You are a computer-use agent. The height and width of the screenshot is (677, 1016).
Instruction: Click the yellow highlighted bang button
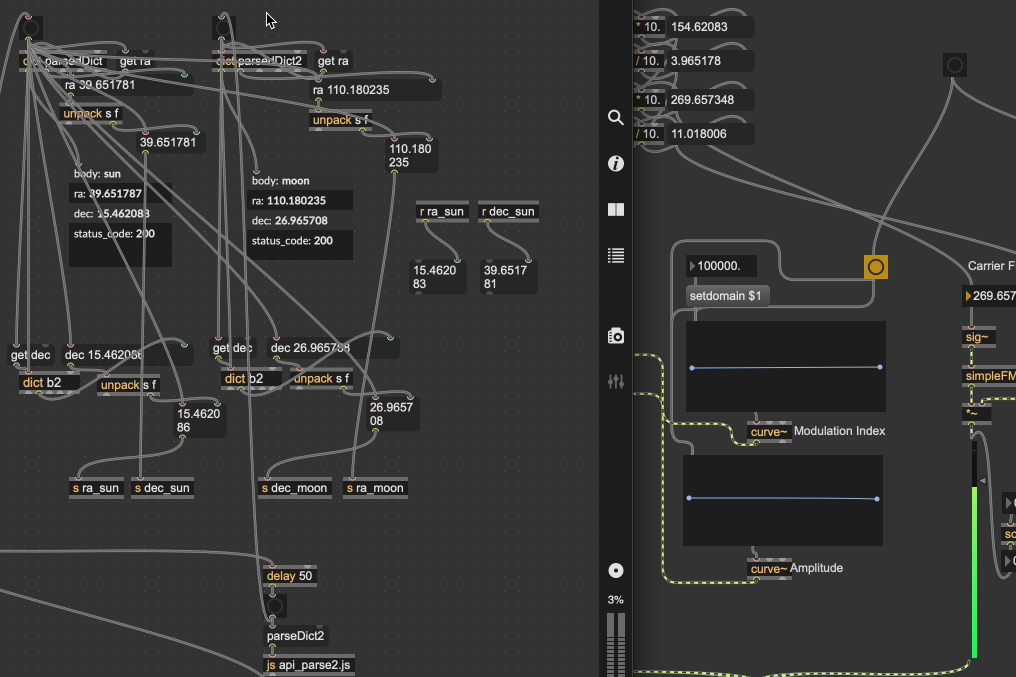coord(875,267)
